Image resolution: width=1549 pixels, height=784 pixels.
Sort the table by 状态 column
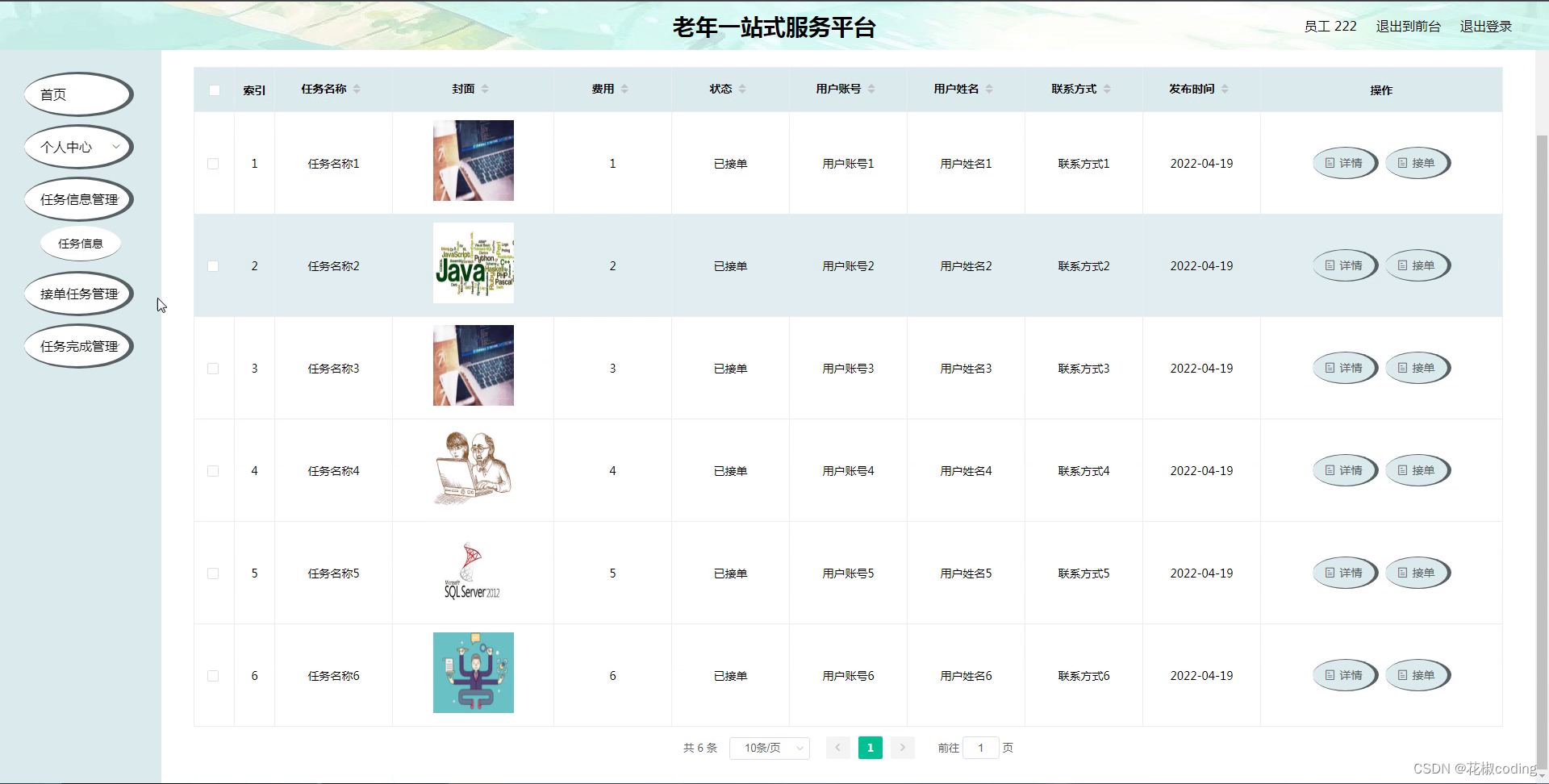click(743, 89)
